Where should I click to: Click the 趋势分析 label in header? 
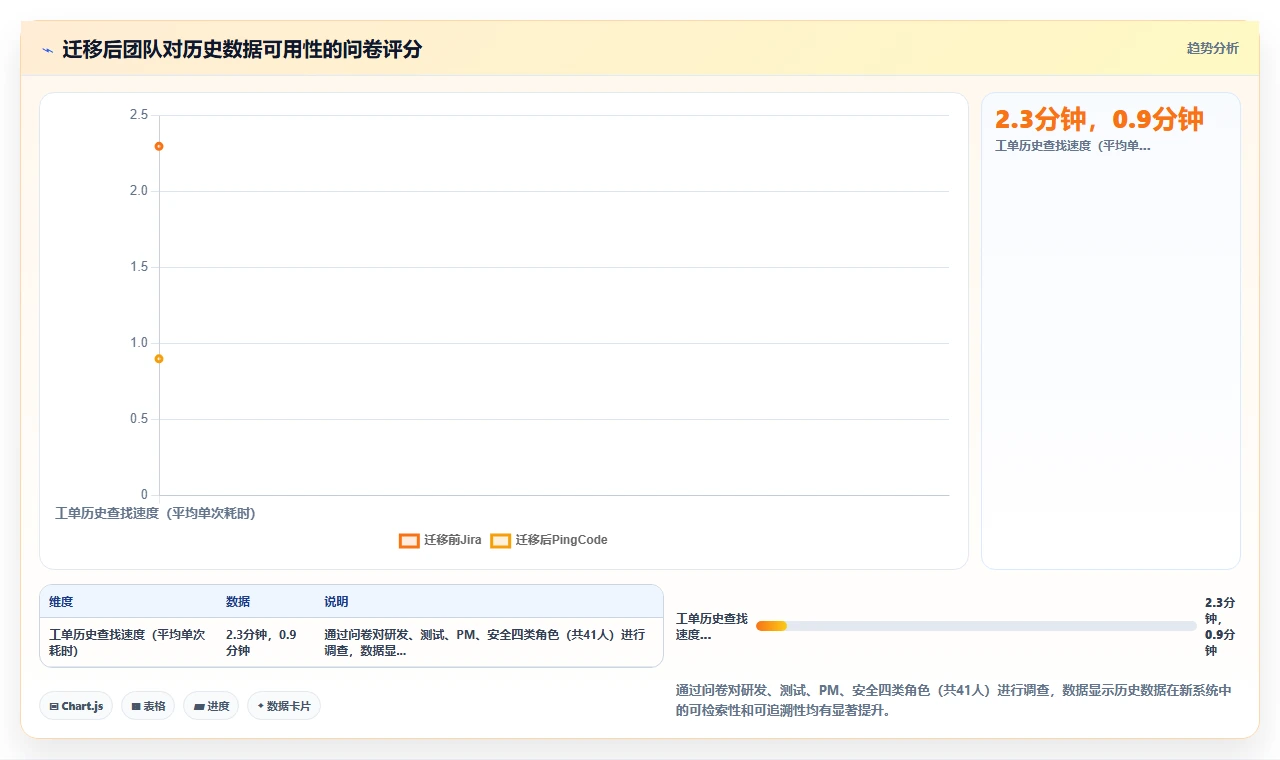click(x=1212, y=48)
